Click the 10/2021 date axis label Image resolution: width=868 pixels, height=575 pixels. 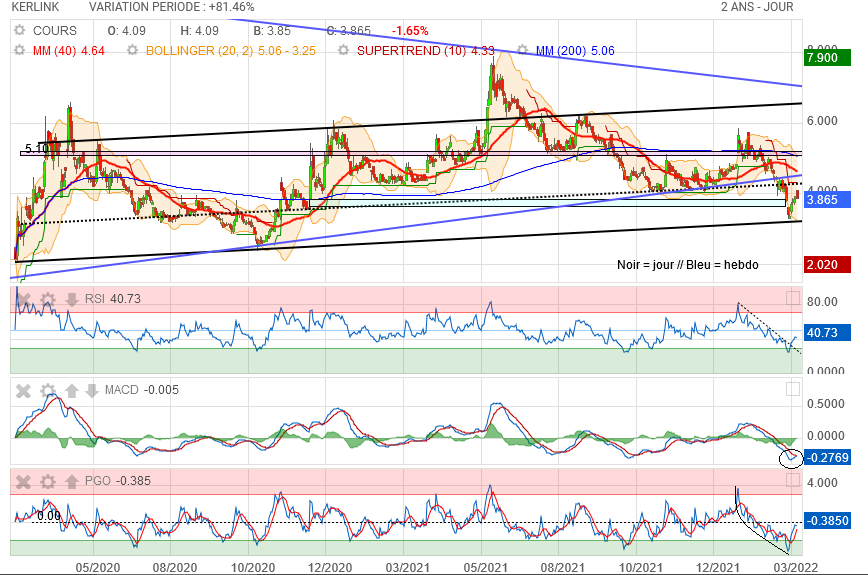640,567
